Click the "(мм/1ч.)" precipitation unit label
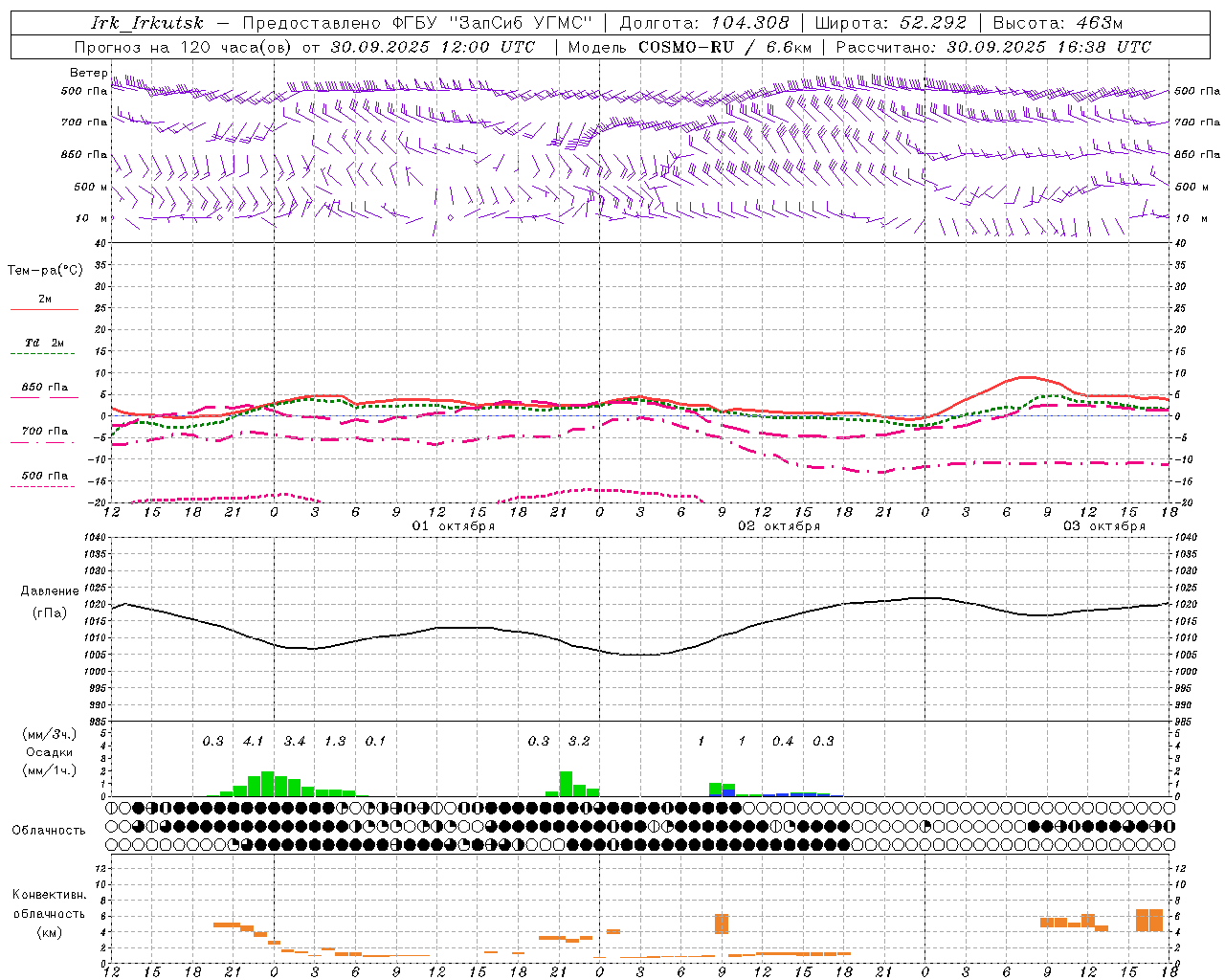Viewport: 1225px width, 980px height. pos(50,770)
